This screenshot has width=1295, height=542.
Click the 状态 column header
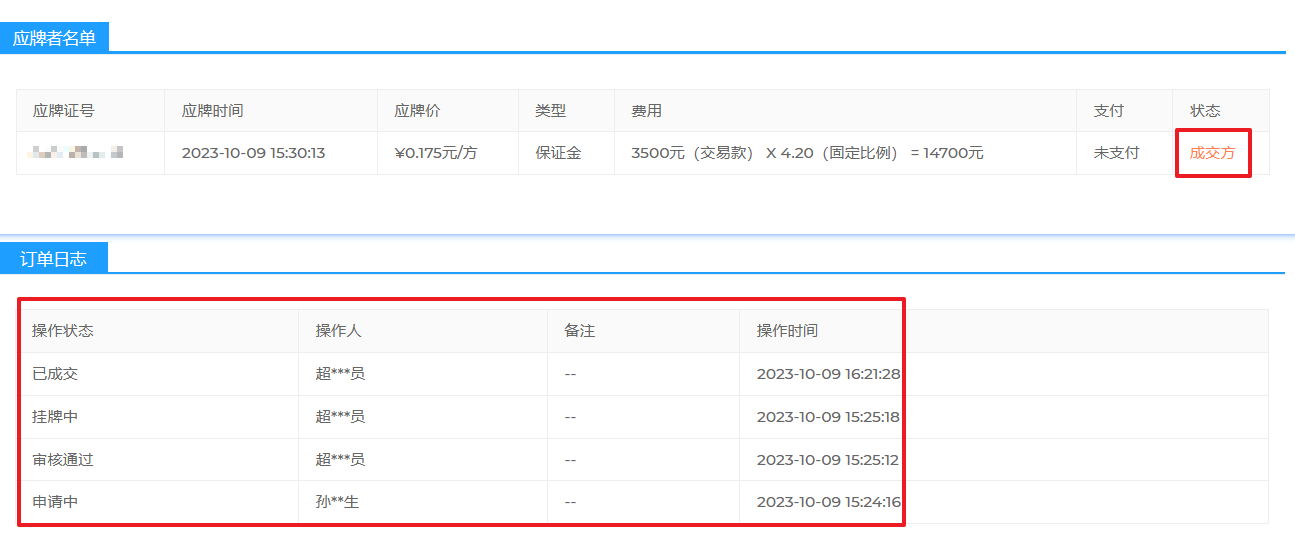(x=1205, y=111)
